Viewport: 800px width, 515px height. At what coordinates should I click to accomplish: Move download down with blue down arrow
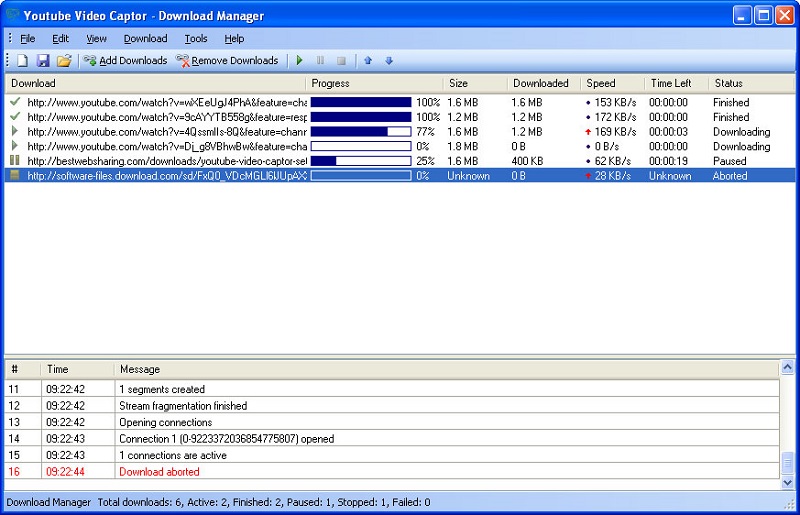point(389,61)
